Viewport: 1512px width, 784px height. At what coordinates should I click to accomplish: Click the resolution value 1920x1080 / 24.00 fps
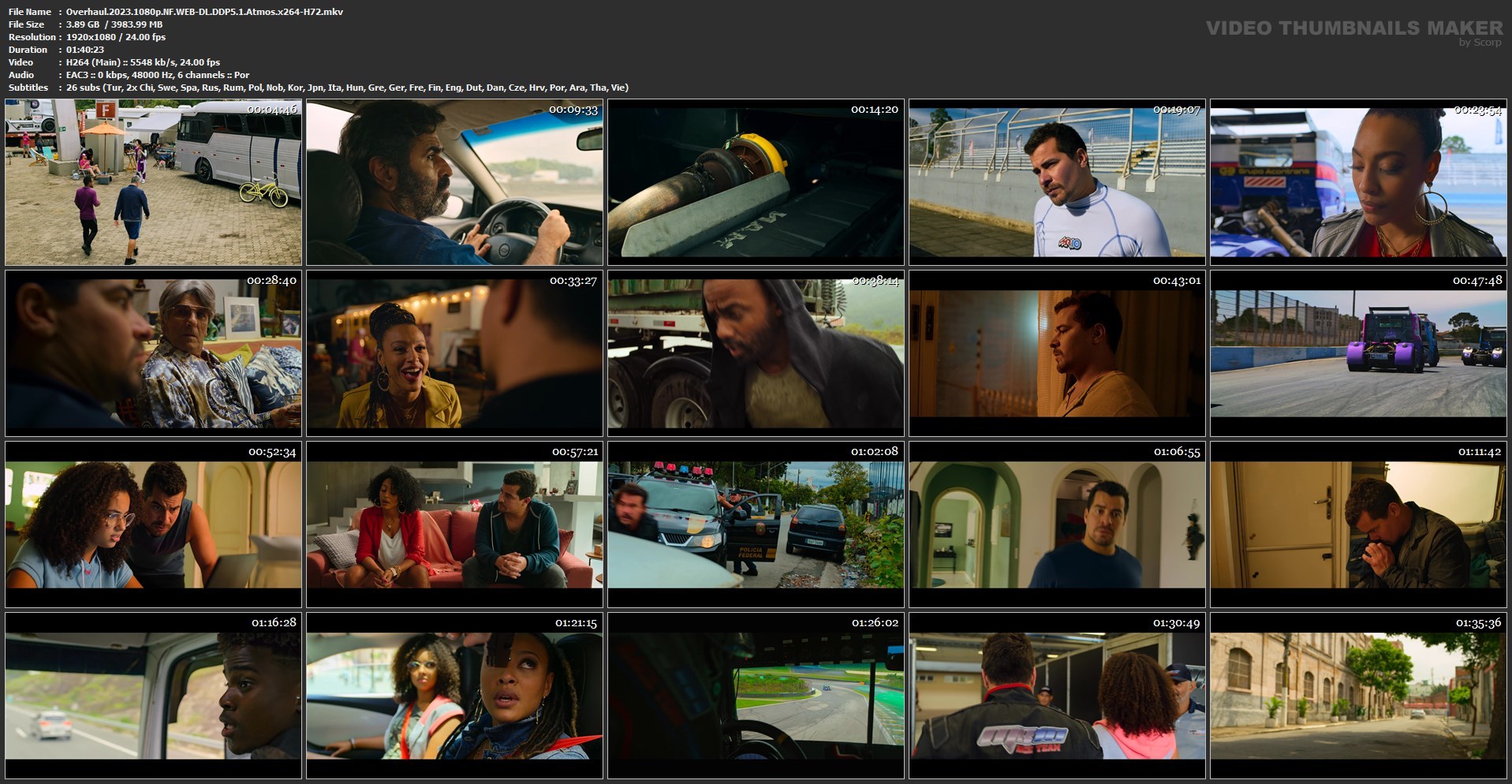tap(116, 37)
